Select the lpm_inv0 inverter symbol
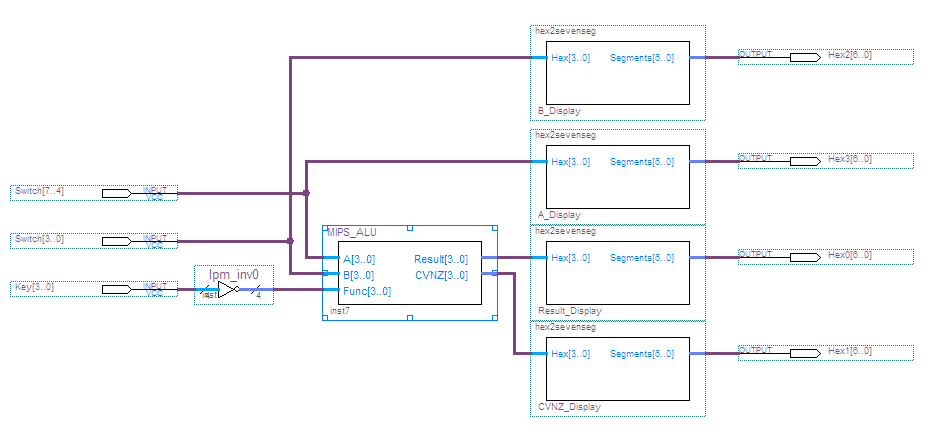This screenshot has height=434, width=929. coord(228,290)
